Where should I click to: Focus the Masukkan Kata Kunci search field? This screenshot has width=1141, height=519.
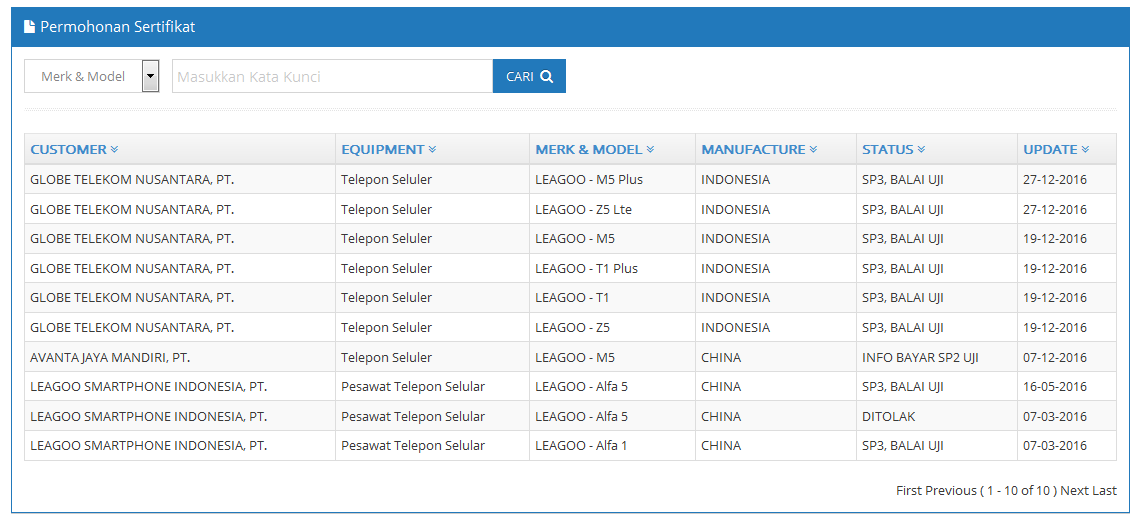[333, 76]
